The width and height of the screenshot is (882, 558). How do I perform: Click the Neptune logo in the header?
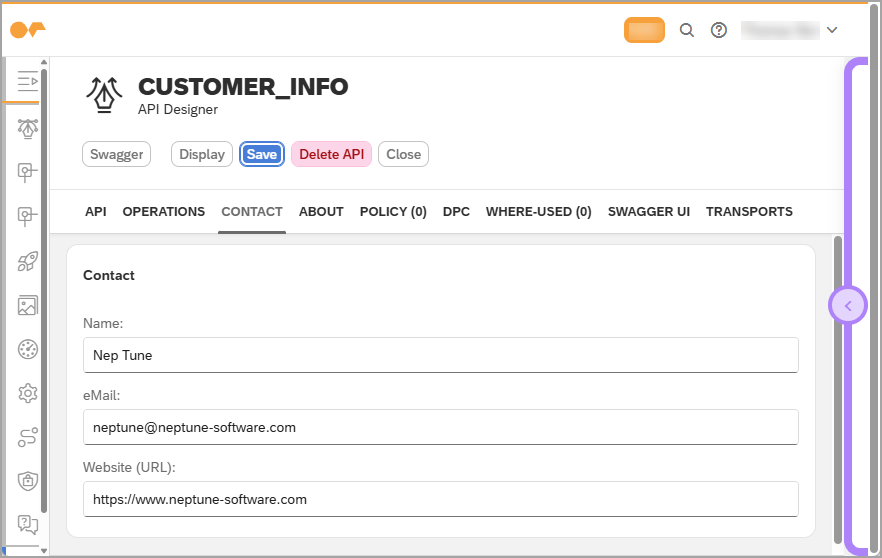[28, 30]
